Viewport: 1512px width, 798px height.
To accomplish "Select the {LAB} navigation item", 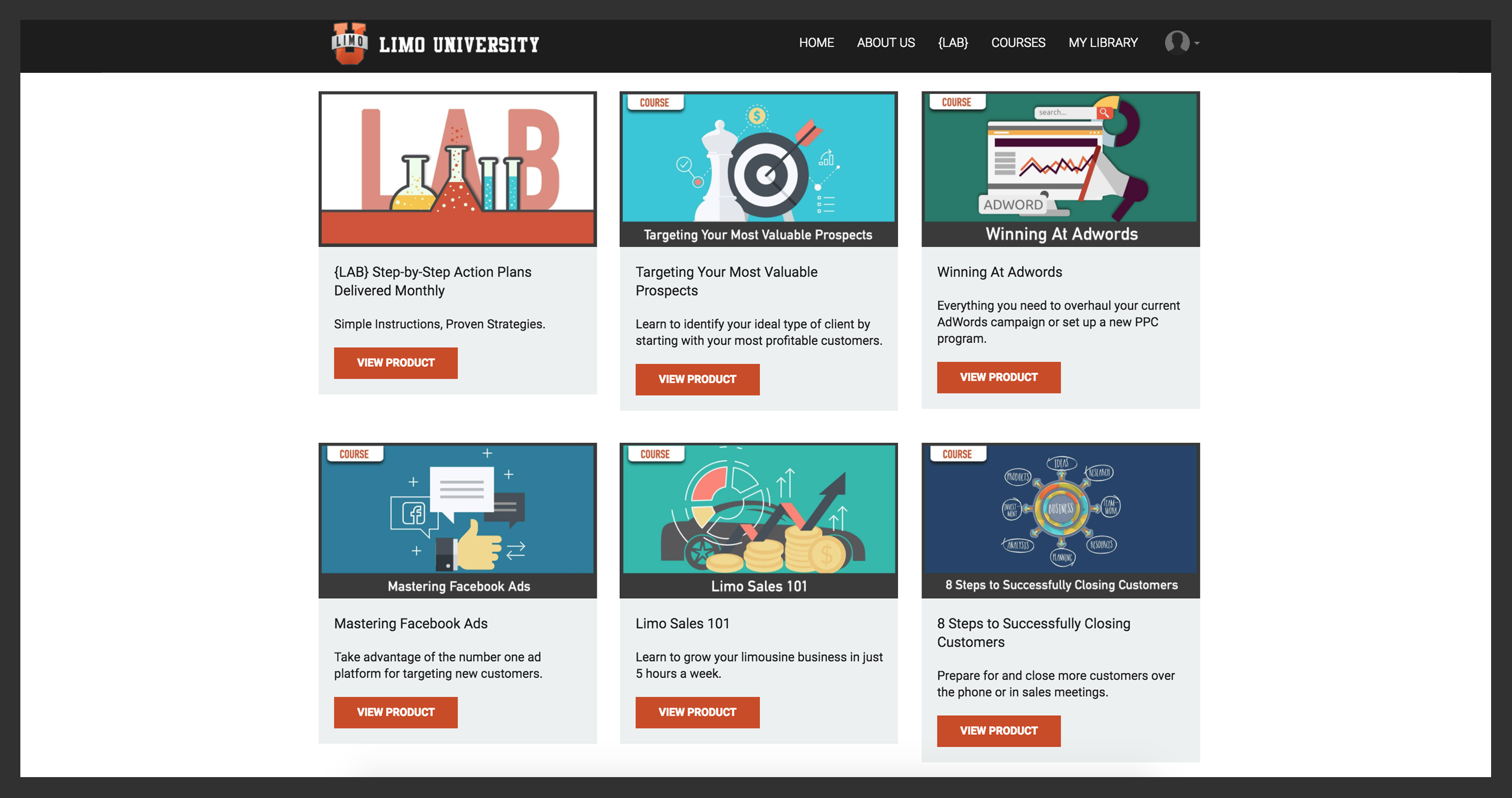I will [953, 43].
